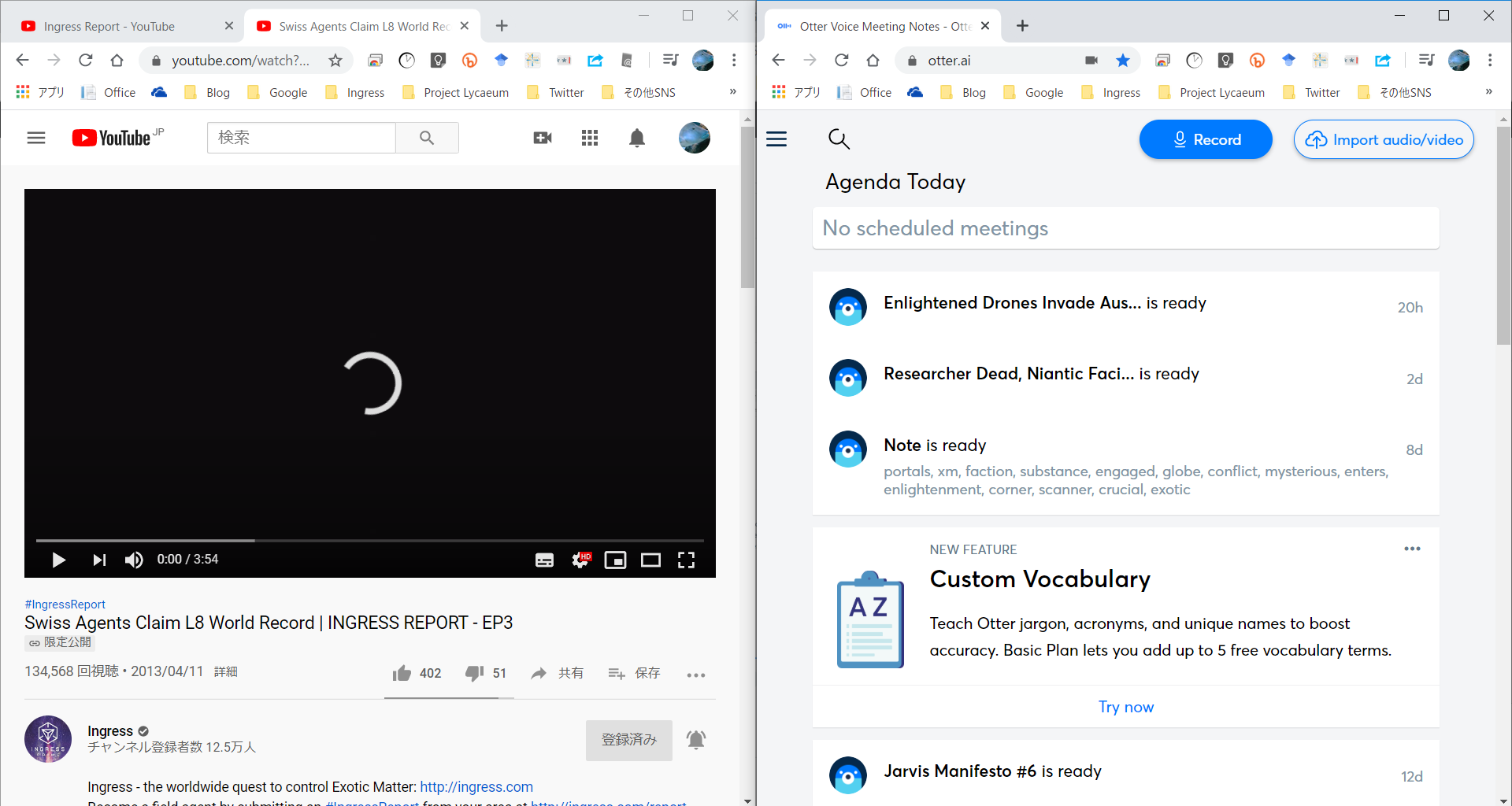Click camera icon in otter.ai address bar
Viewport: 1512px width, 806px height.
[x=1091, y=60]
